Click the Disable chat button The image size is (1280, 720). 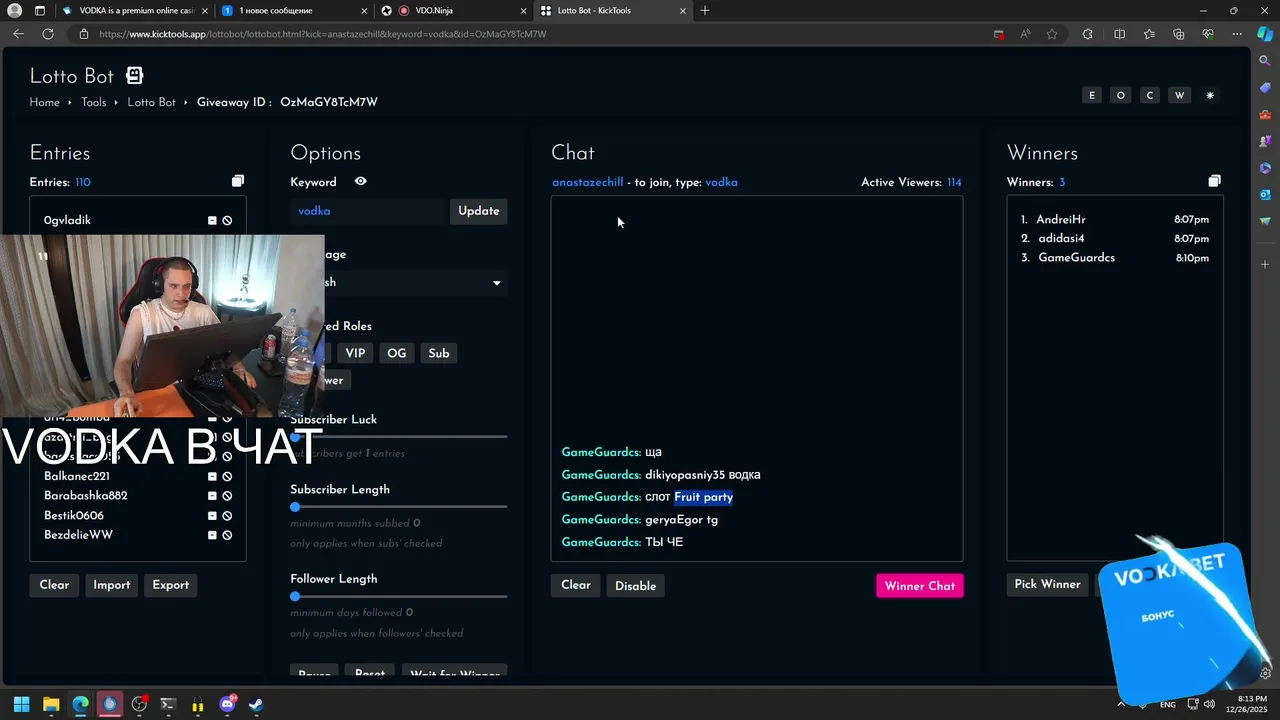pos(636,586)
